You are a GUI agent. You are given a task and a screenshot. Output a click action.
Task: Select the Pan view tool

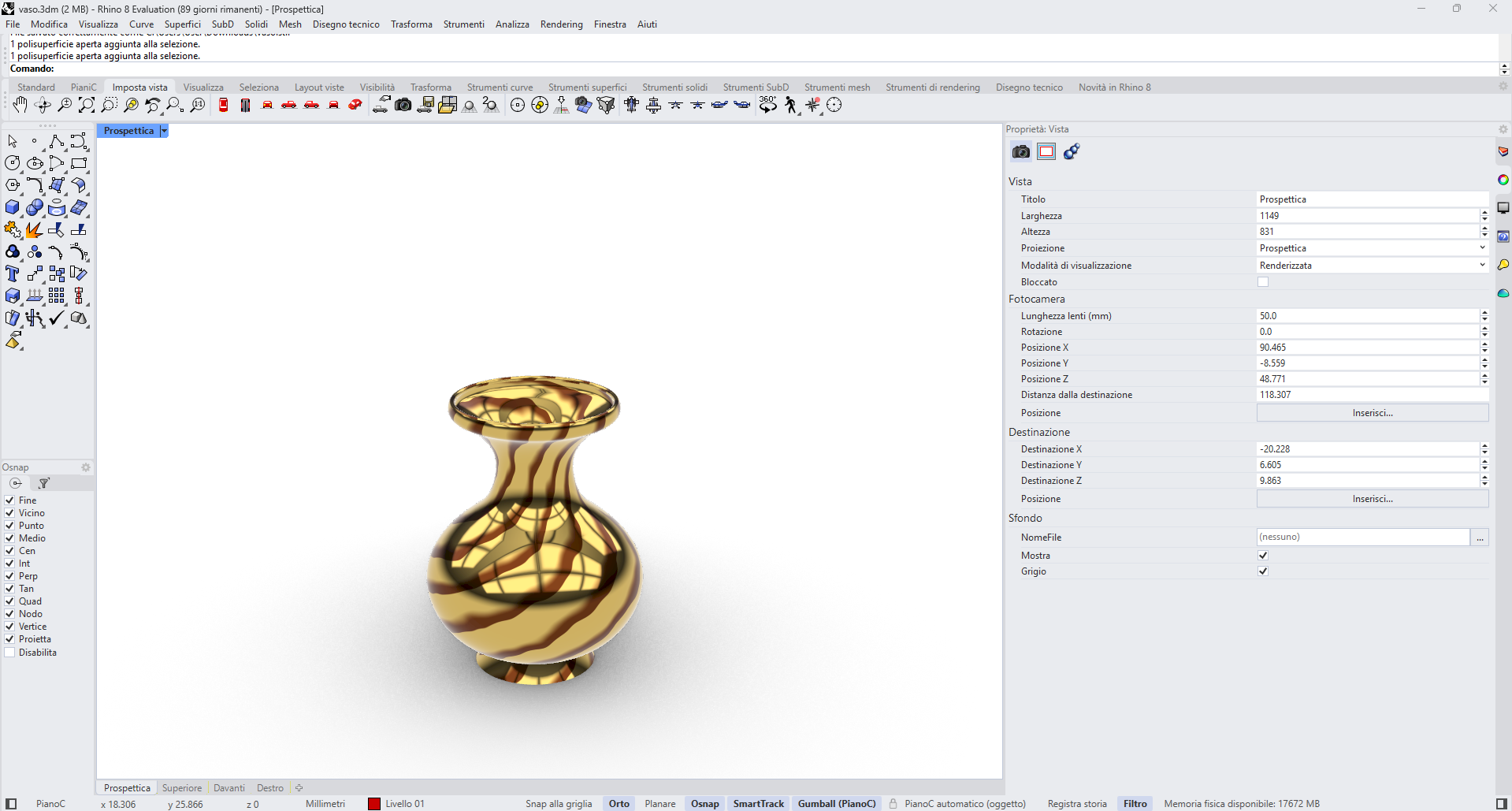click(x=20, y=105)
